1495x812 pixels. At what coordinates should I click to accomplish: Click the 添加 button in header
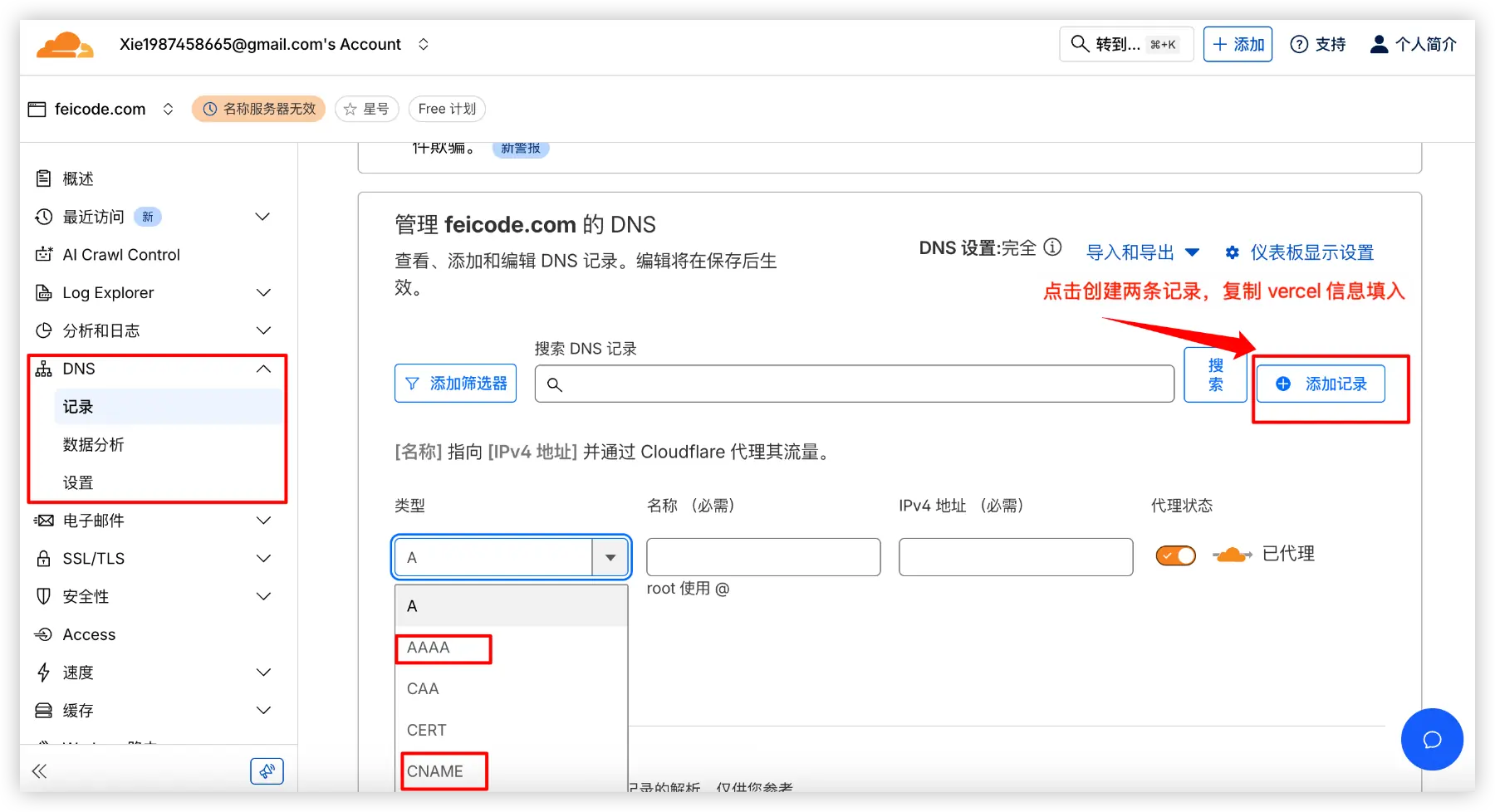pos(1238,44)
